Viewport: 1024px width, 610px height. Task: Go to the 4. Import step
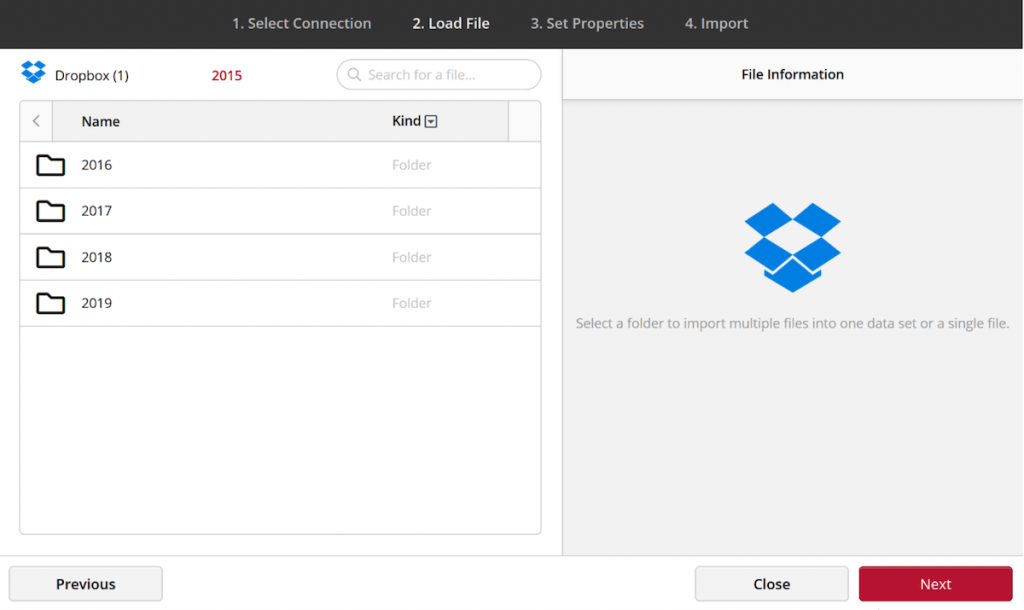716,24
